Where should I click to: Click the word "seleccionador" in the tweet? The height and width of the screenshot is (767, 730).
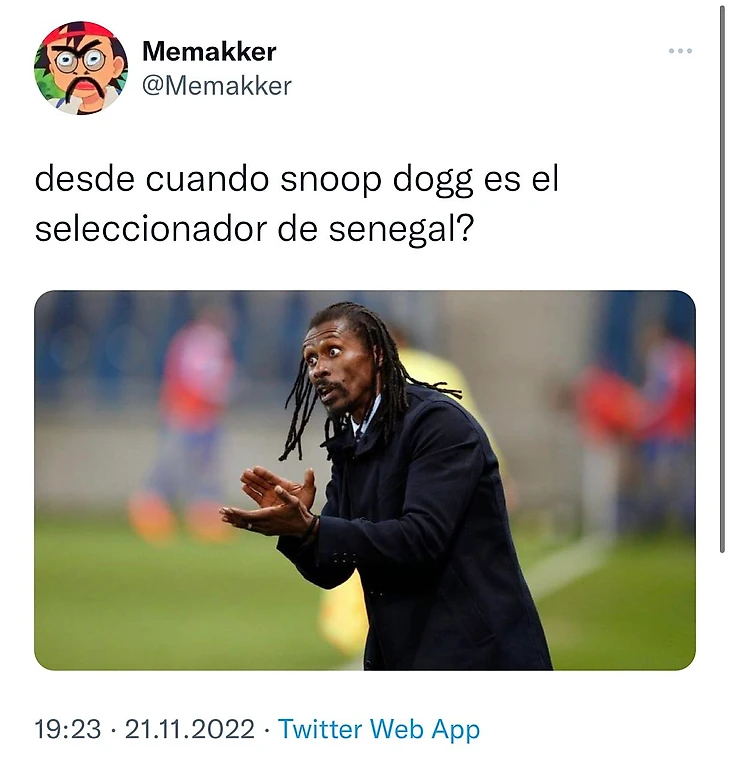pos(151,229)
